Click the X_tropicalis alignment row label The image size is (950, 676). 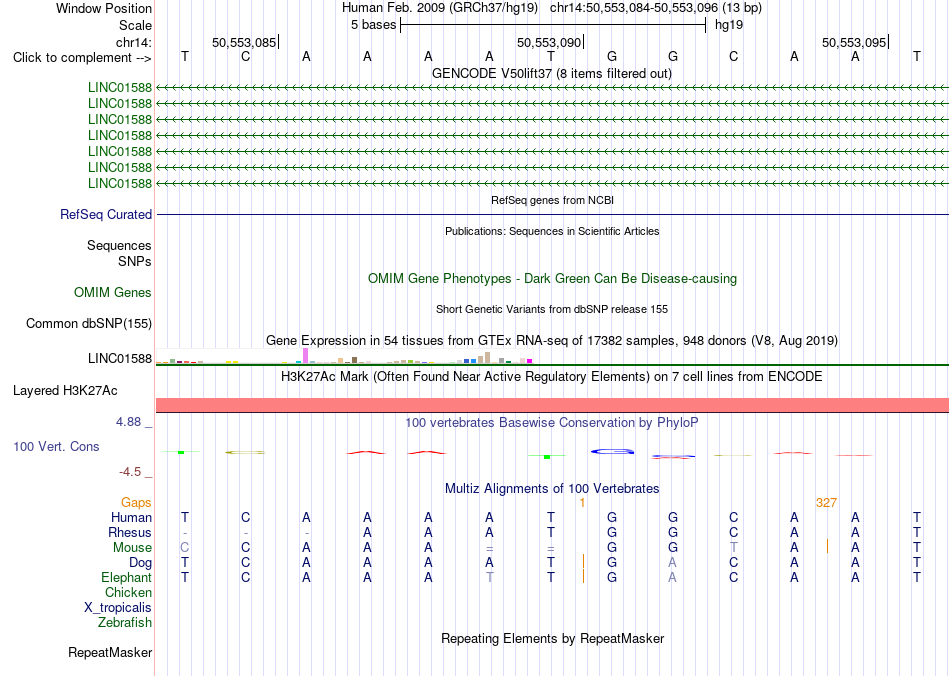(x=118, y=608)
